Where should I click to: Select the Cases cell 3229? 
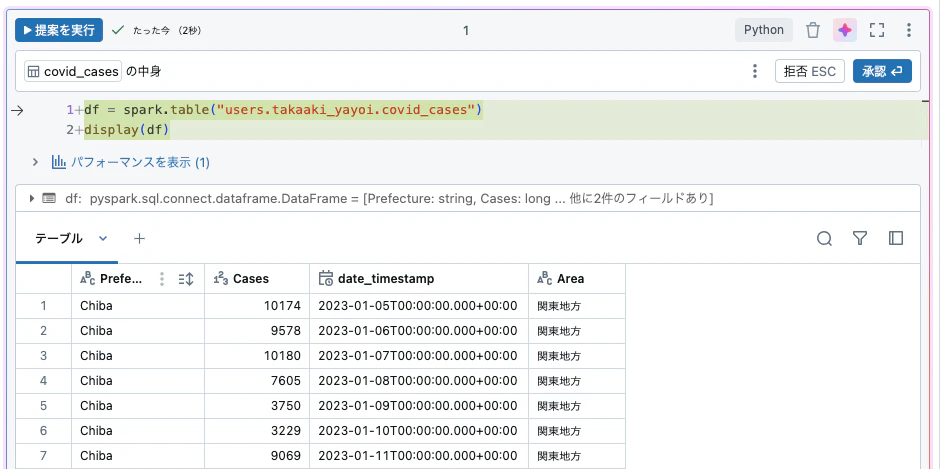[x=257, y=431]
